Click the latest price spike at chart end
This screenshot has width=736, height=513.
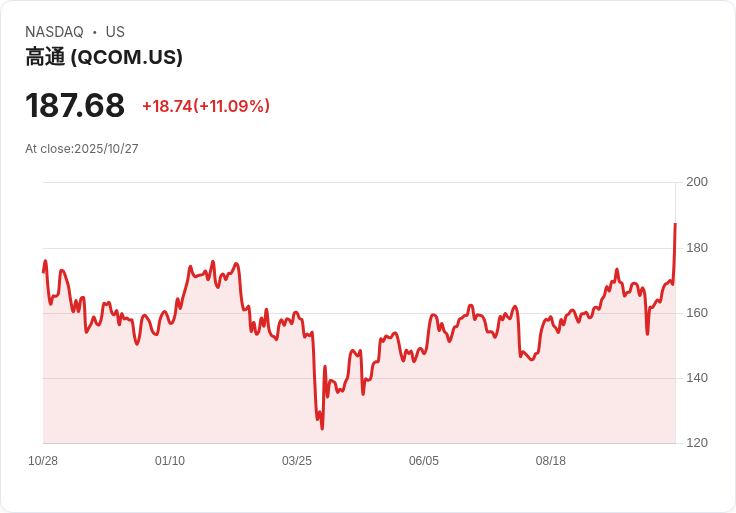click(x=675, y=224)
